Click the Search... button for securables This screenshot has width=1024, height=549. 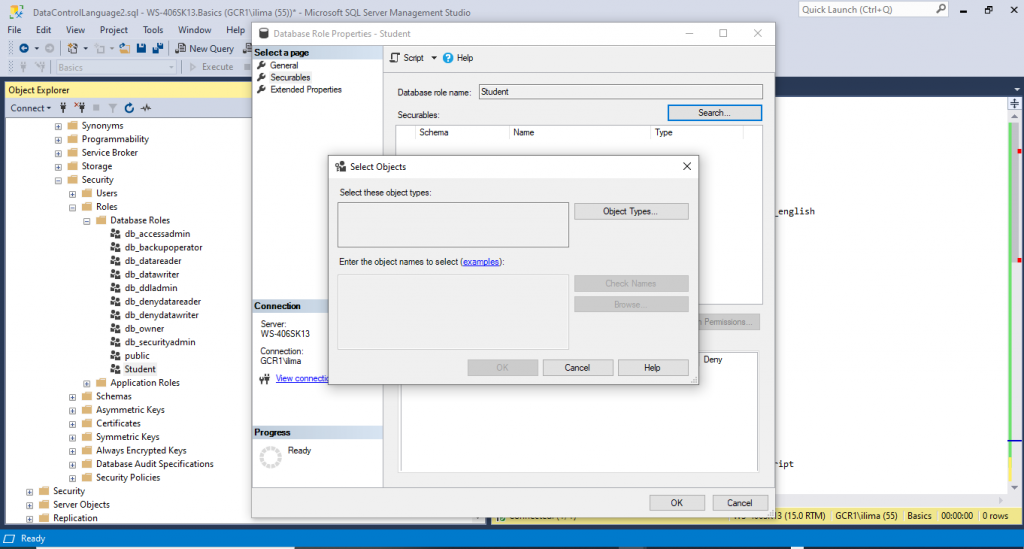coord(714,113)
